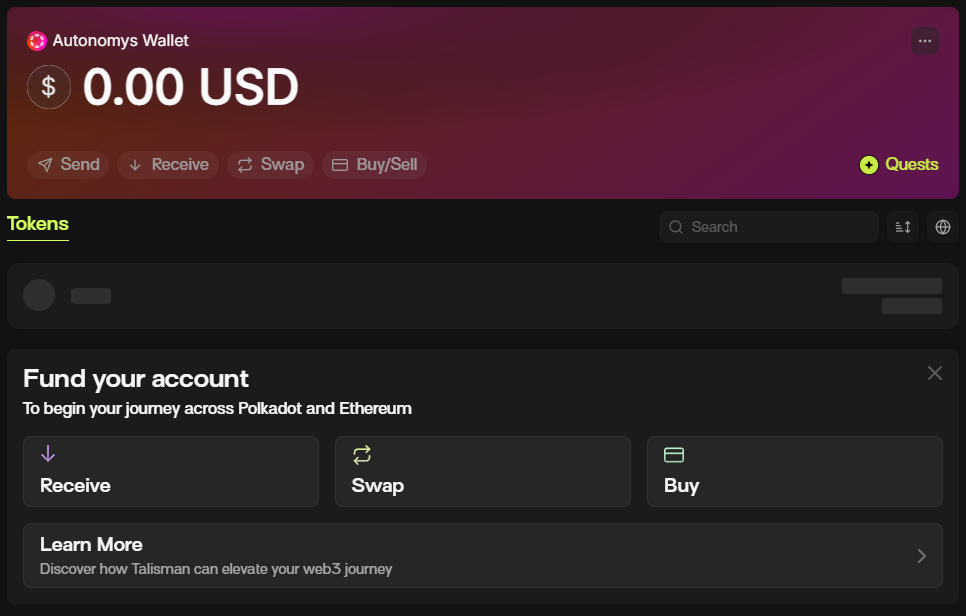Click the Autonomys Wallet account avatar icon
The height and width of the screenshot is (616, 966).
pos(37,41)
